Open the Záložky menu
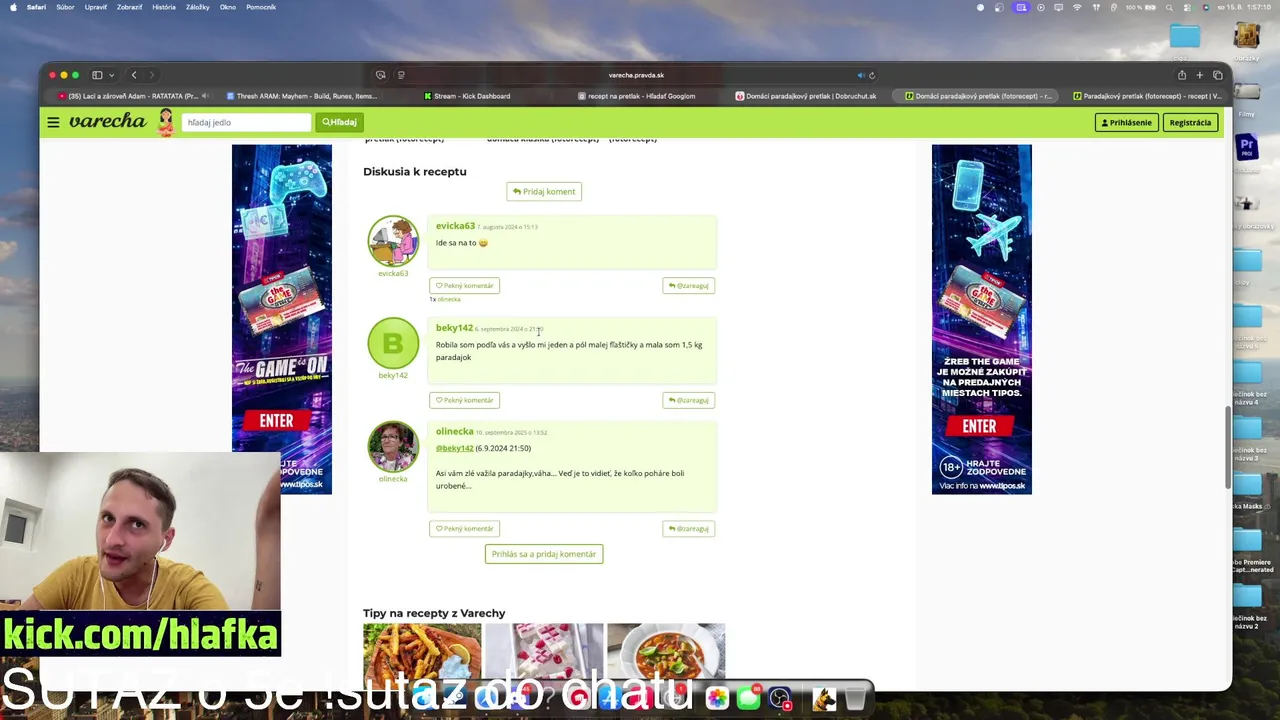This screenshot has width=1280, height=720. tap(197, 7)
